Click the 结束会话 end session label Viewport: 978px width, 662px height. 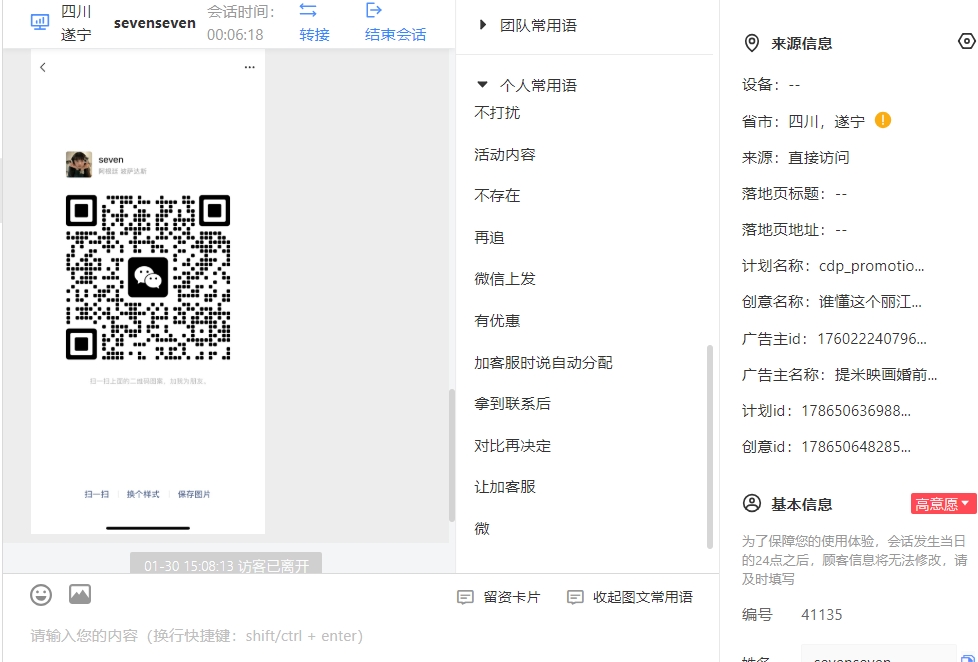click(395, 34)
